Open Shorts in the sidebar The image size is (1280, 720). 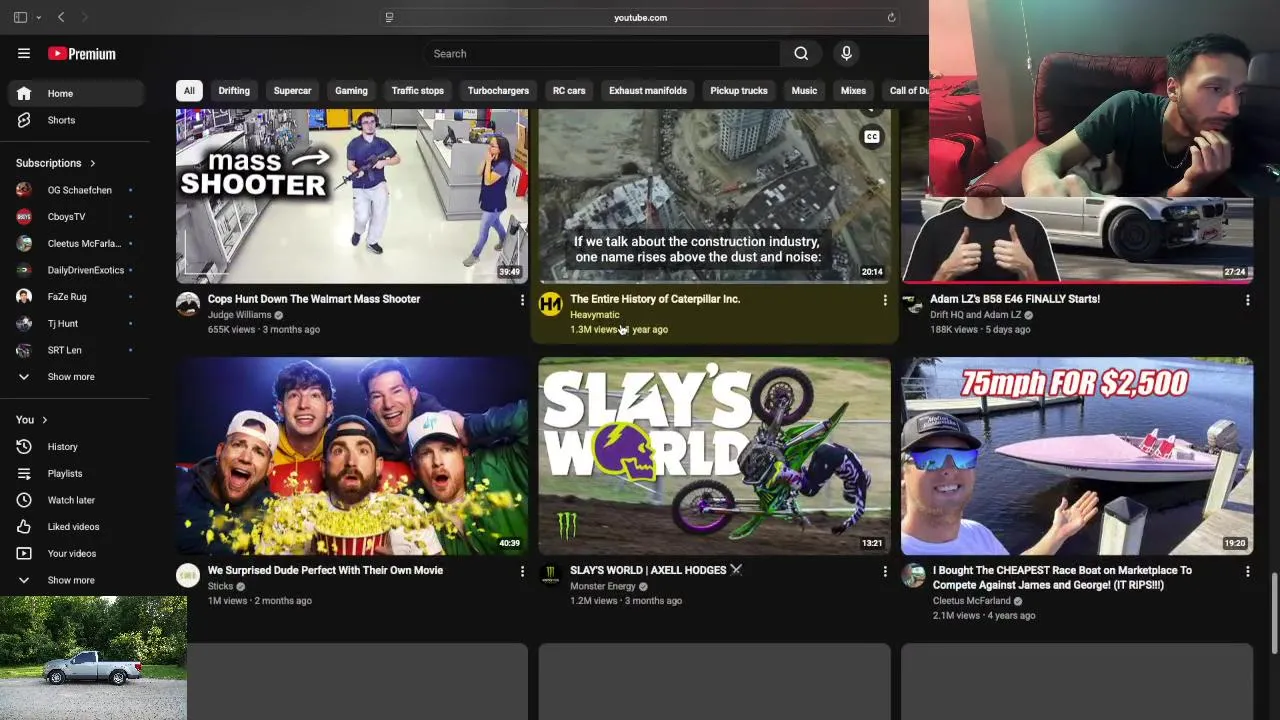(x=76, y=120)
